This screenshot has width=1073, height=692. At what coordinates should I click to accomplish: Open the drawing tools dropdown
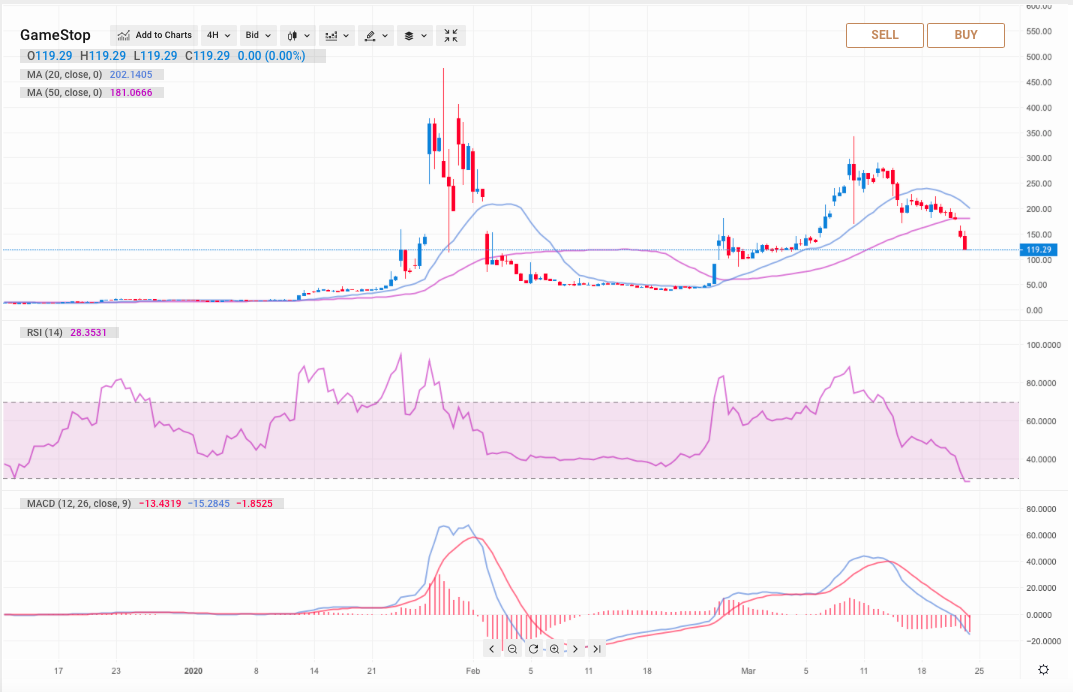point(376,35)
